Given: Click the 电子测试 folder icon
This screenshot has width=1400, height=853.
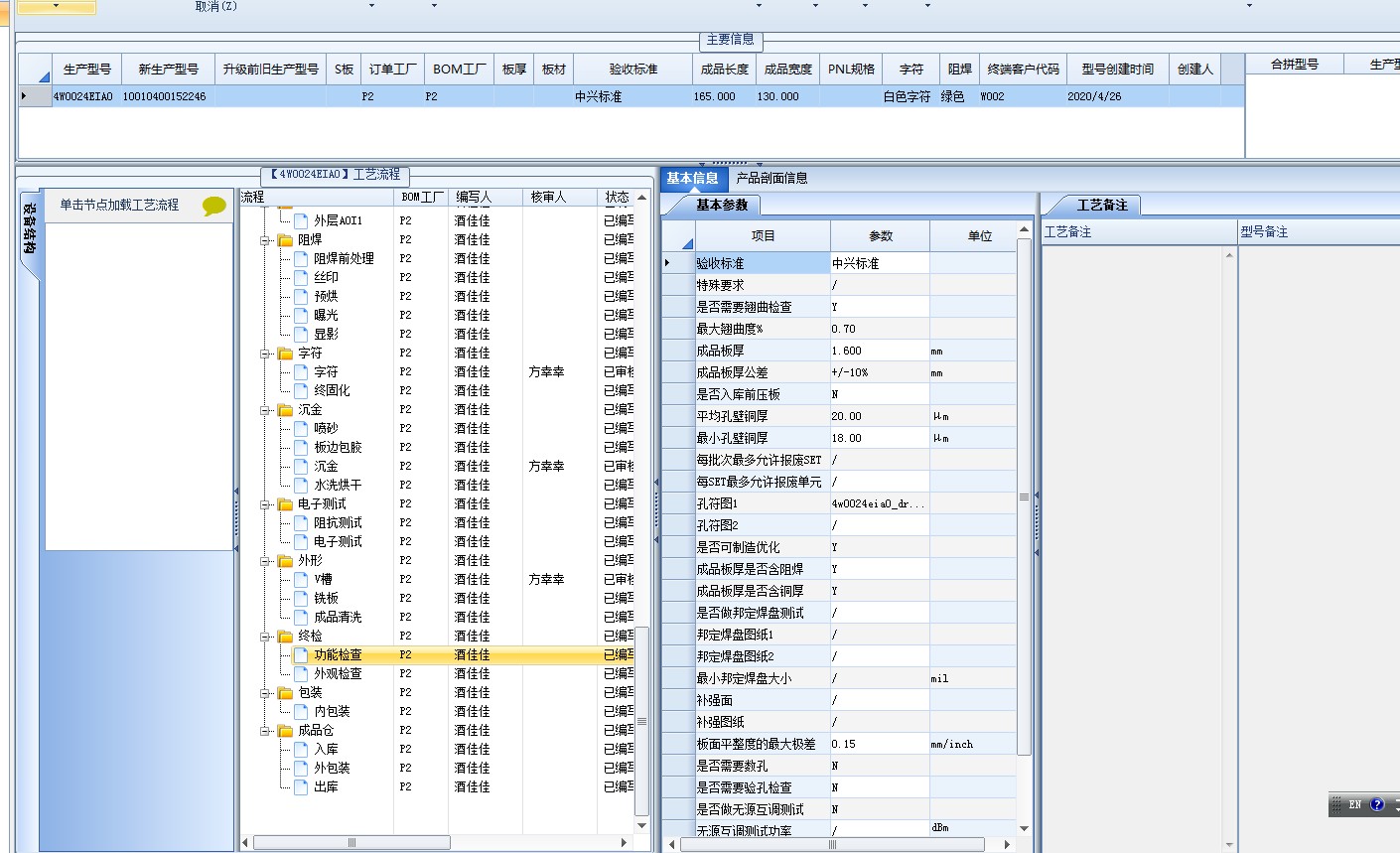Looking at the screenshot, I should [x=286, y=503].
